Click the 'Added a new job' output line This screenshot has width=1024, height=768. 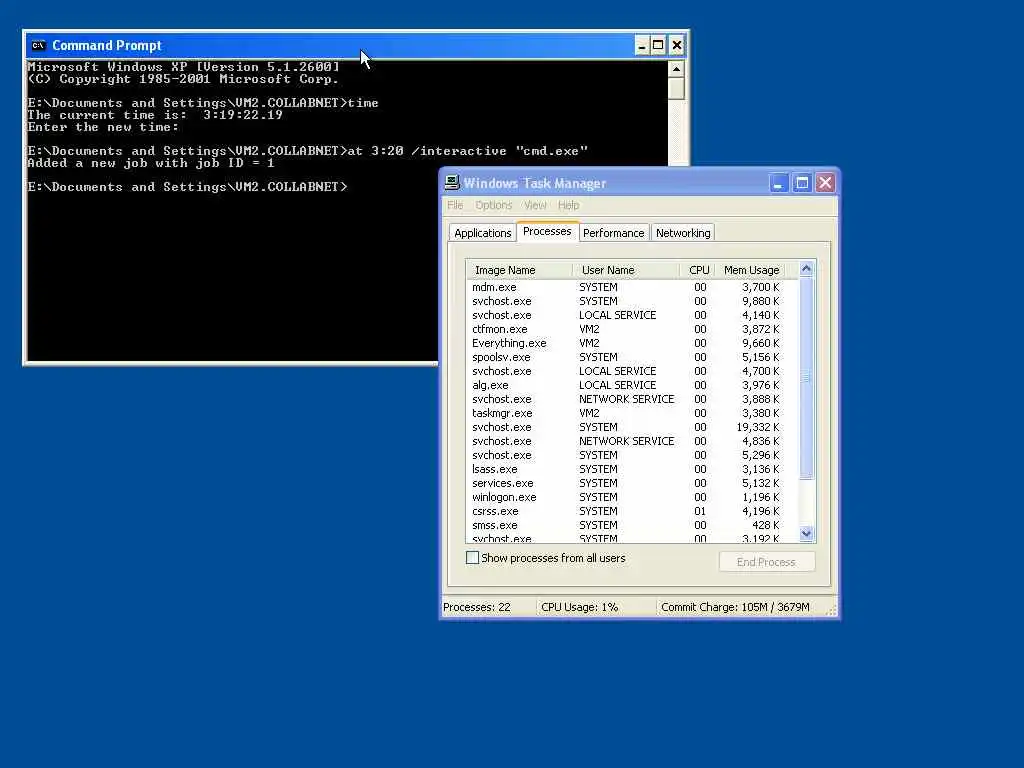151,163
